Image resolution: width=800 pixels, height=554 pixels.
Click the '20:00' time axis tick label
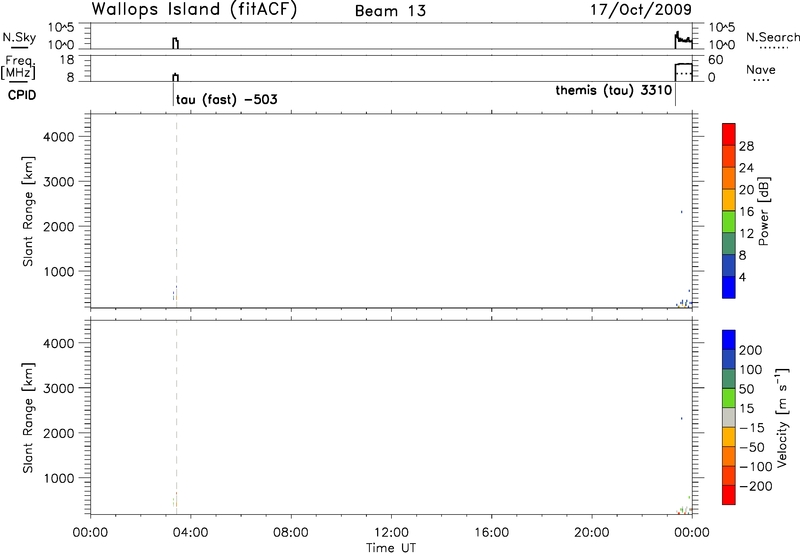592,533
